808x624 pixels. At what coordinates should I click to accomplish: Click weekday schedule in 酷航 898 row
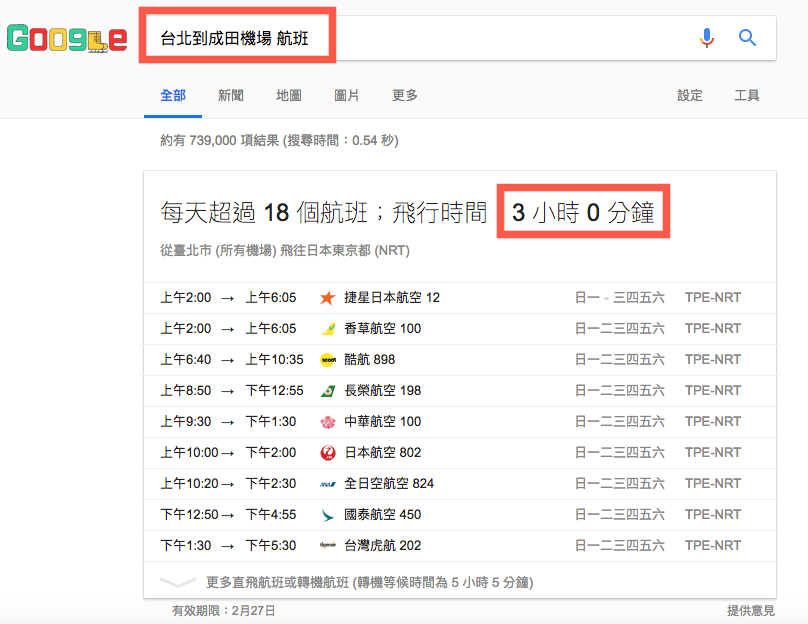(619, 360)
